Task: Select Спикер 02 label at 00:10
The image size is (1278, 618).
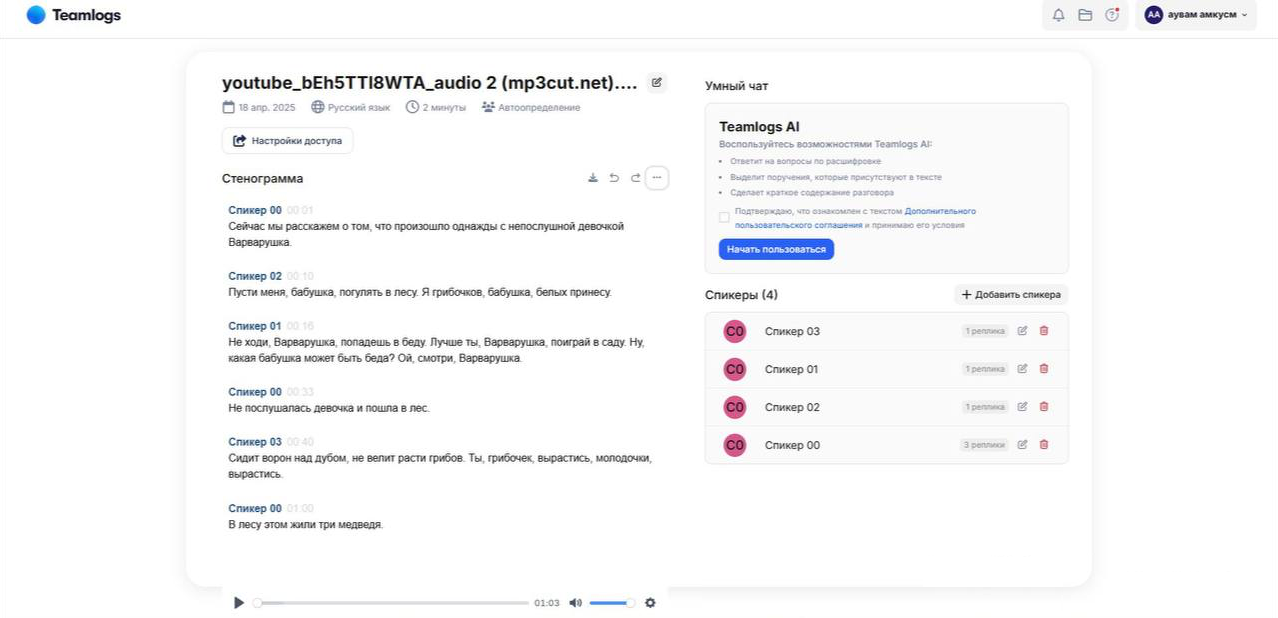Action: tap(255, 276)
